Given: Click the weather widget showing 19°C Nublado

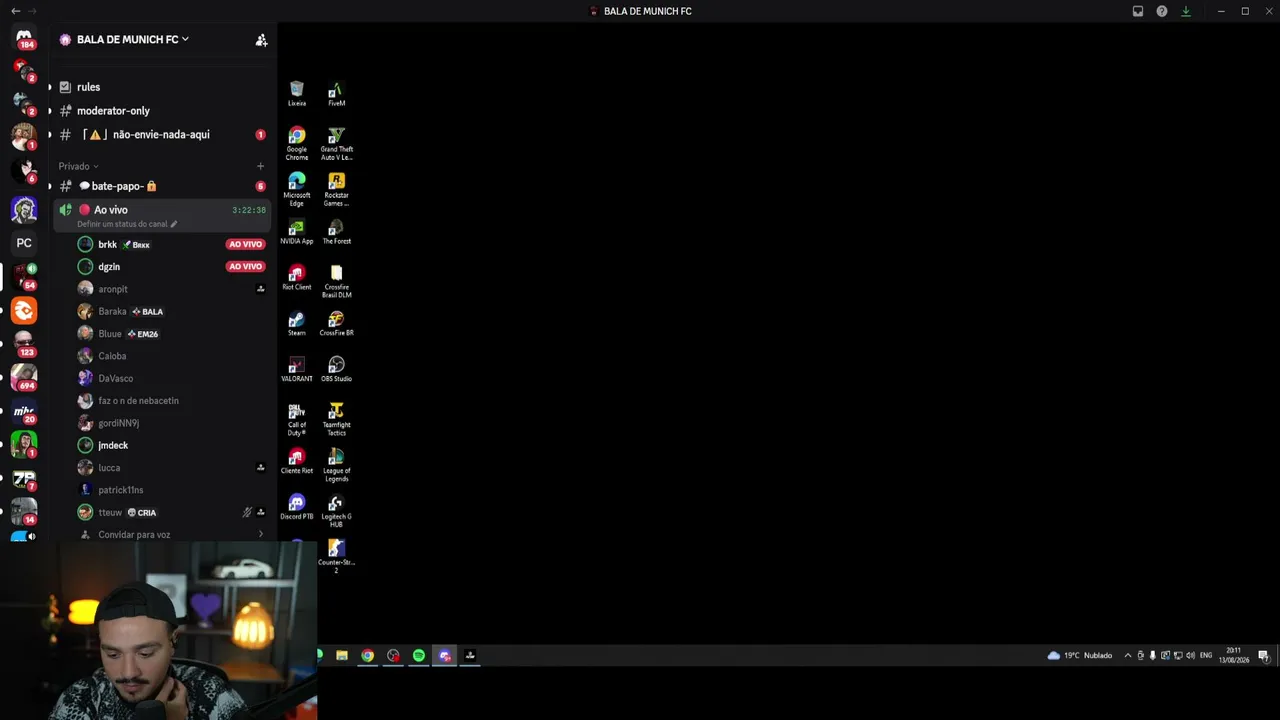Looking at the screenshot, I should click(1080, 656).
